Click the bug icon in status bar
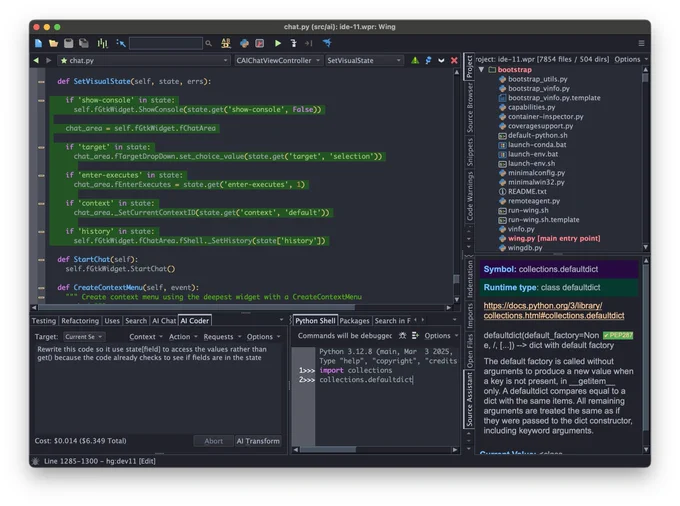Image resolution: width=680 pixels, height=506 pixels. pyautogui.click(x=36, y=461)
